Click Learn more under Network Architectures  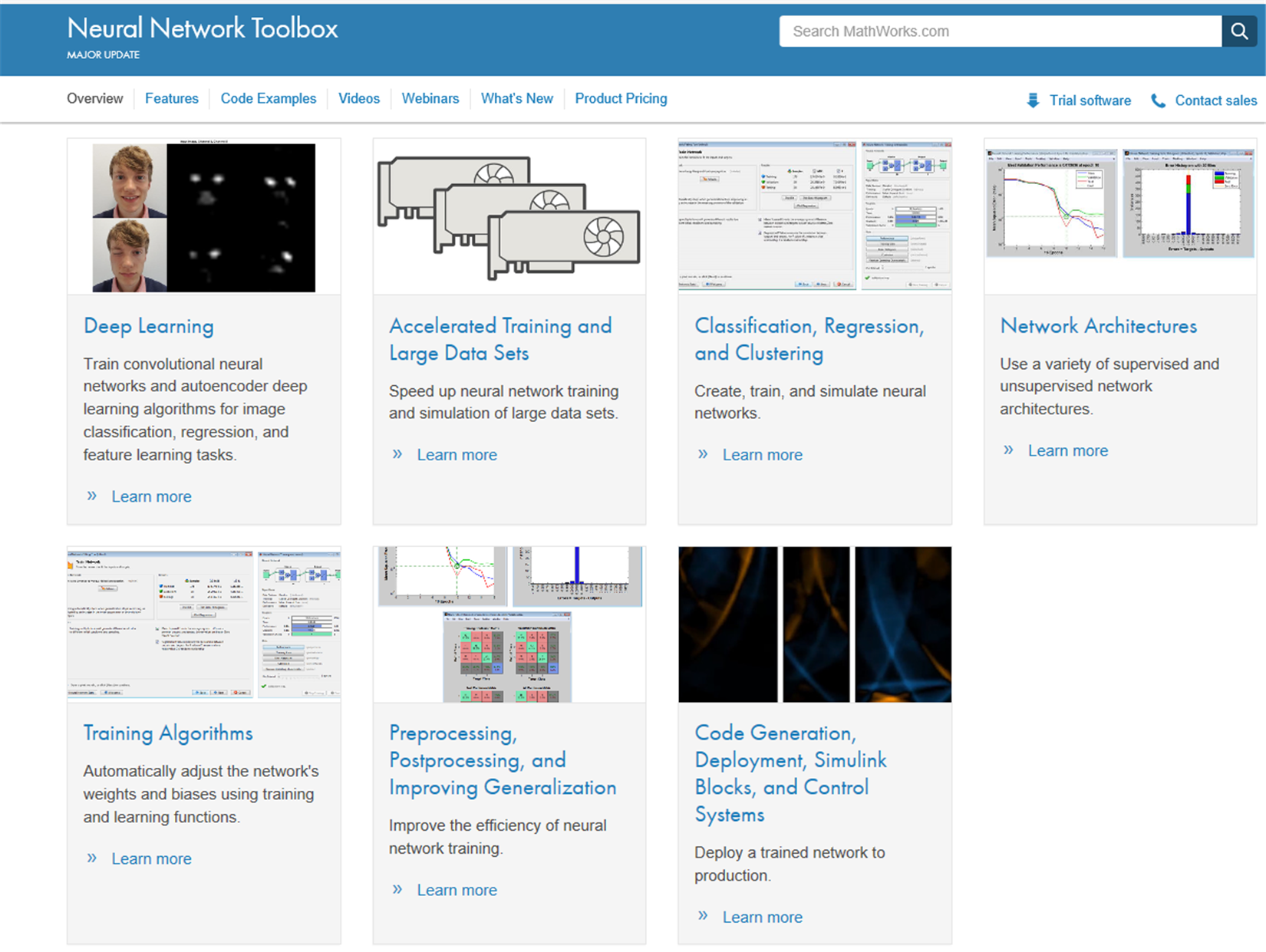click(x=1068, y=451)
